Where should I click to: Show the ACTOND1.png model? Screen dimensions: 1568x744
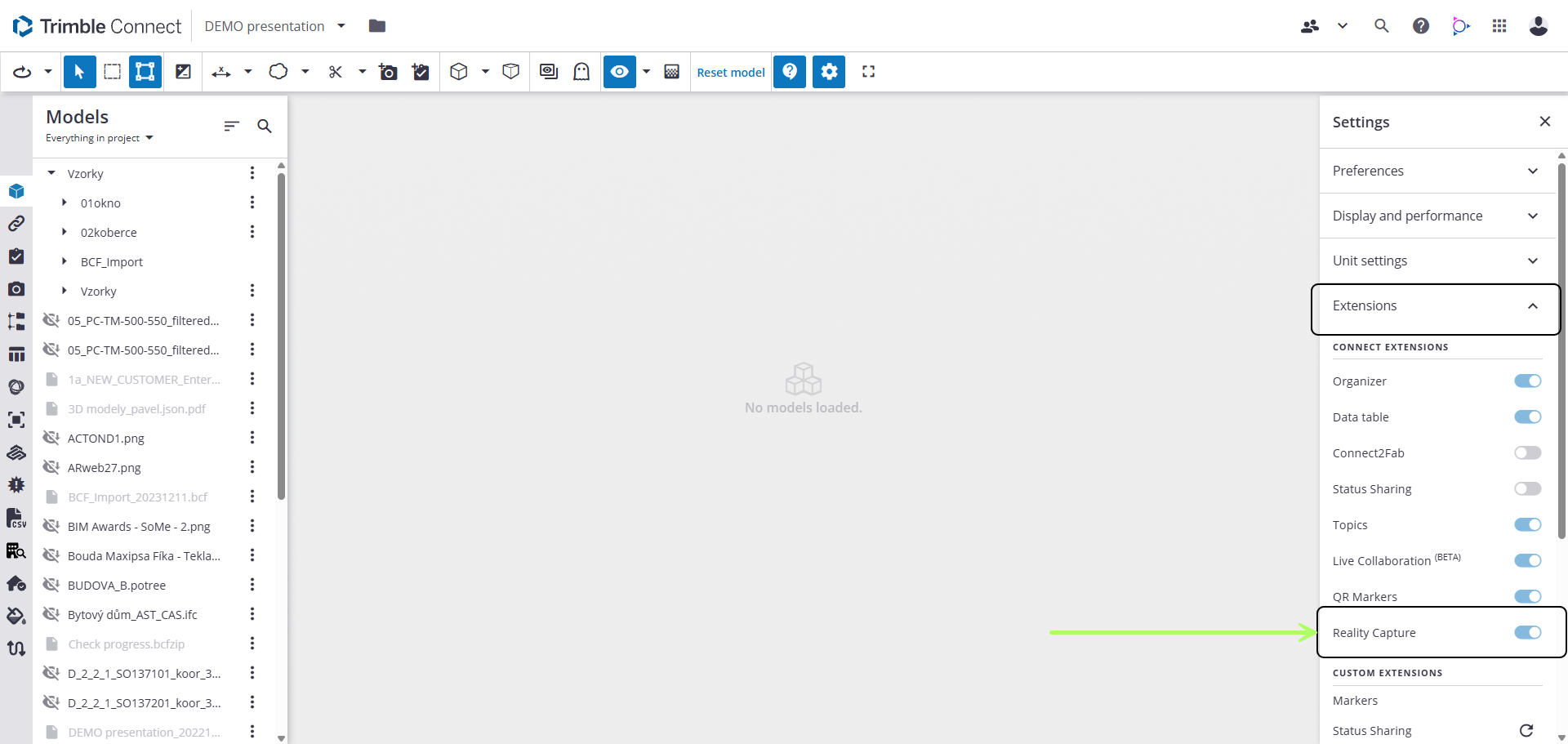51,438
